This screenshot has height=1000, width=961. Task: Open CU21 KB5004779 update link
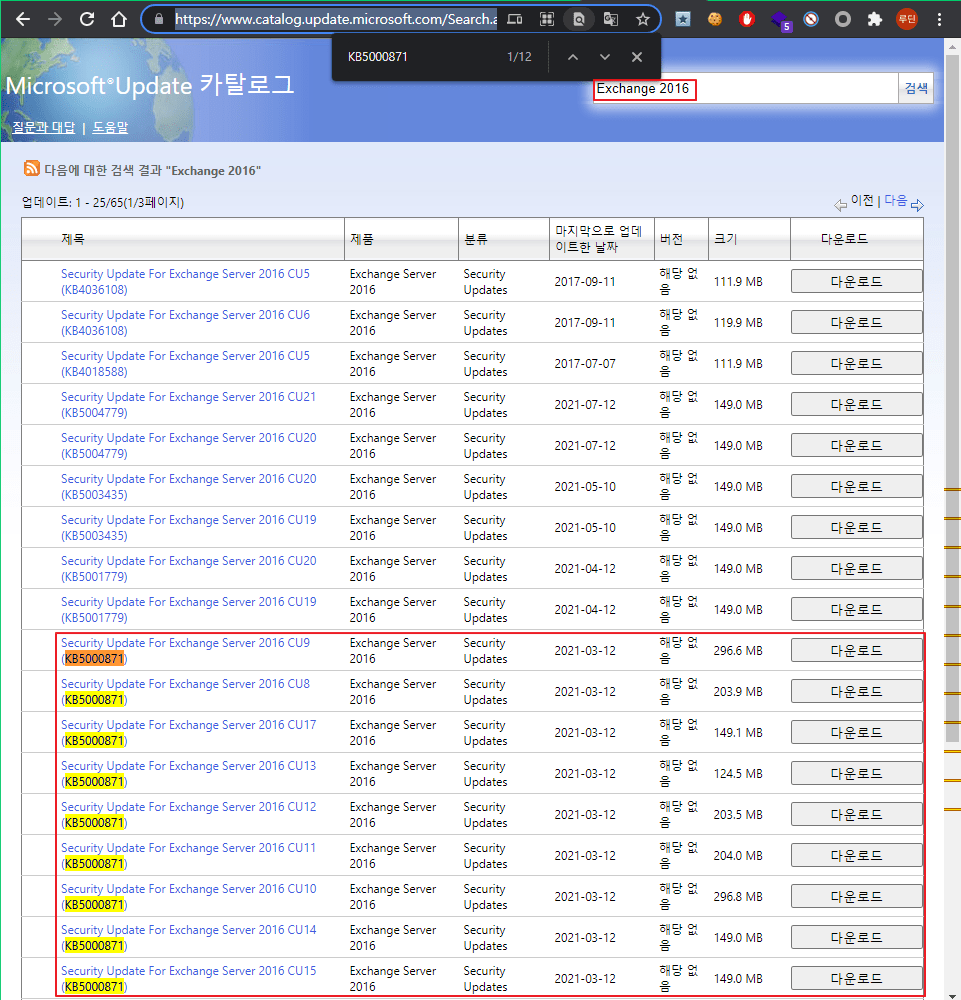pos(188,404)
